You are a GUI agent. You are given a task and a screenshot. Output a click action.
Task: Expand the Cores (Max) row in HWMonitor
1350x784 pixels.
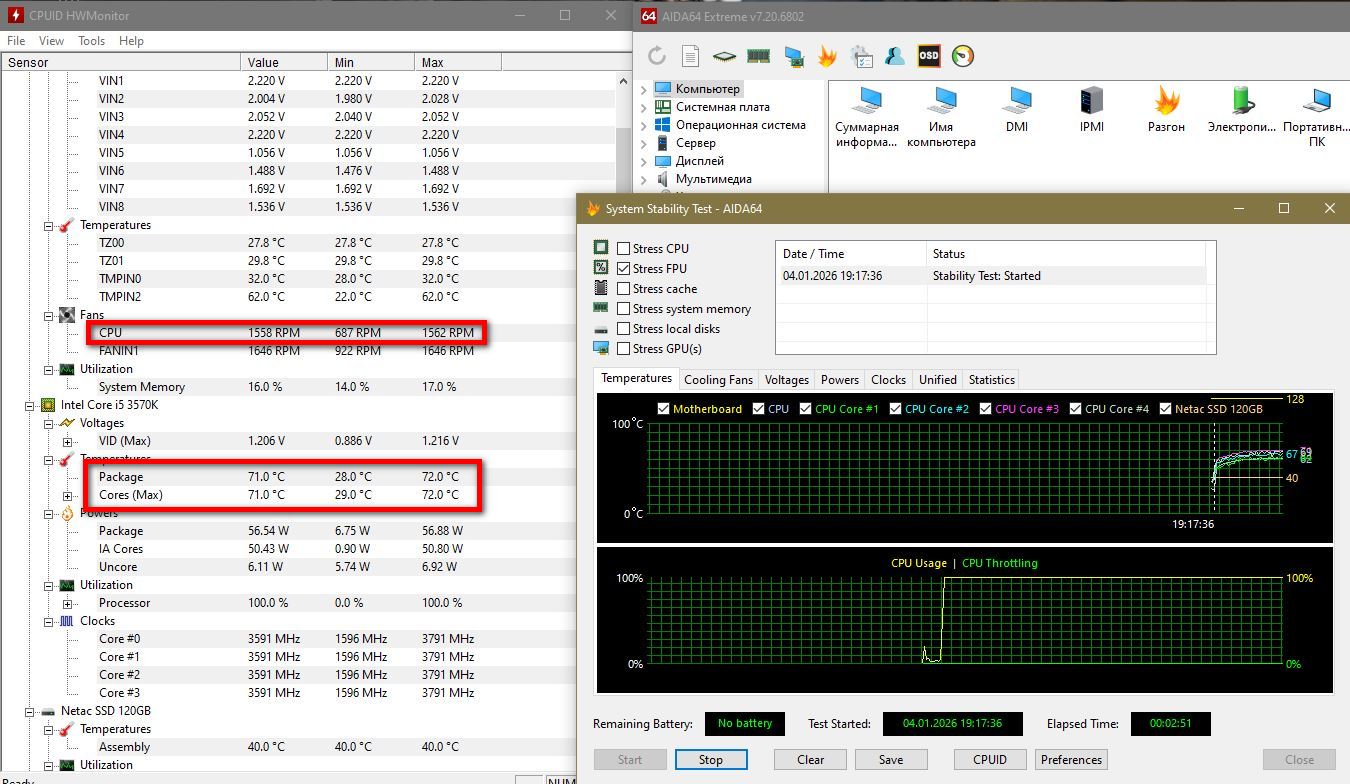[67, 495]
